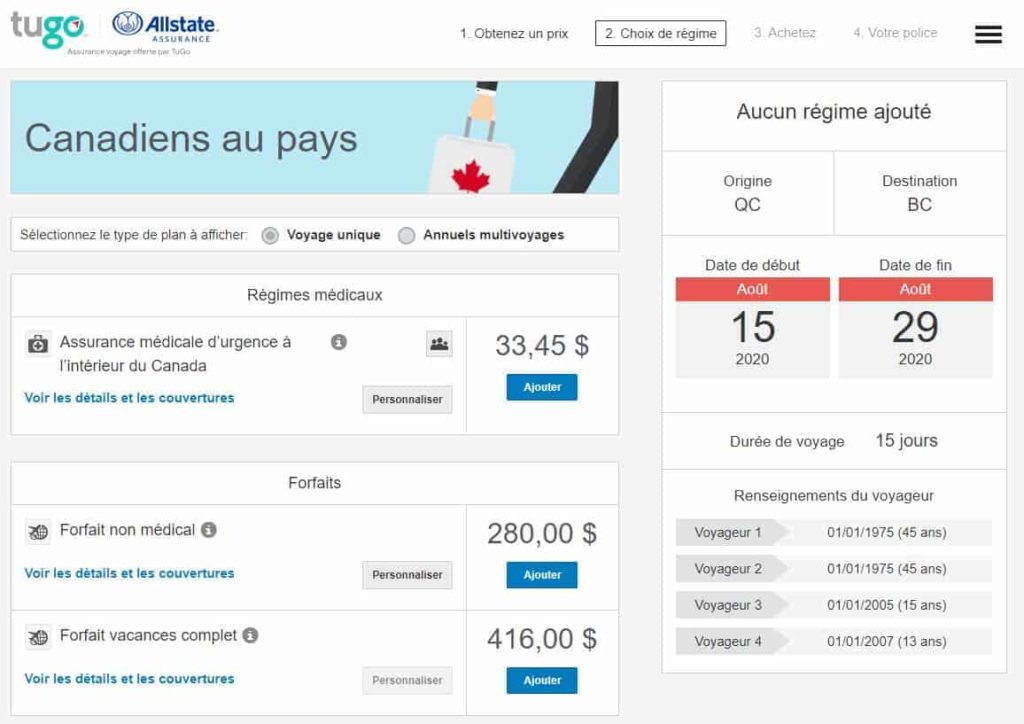1024x724 pixels.
Task: Click the Voyageur 1 row
Action: tap(833, 533)
